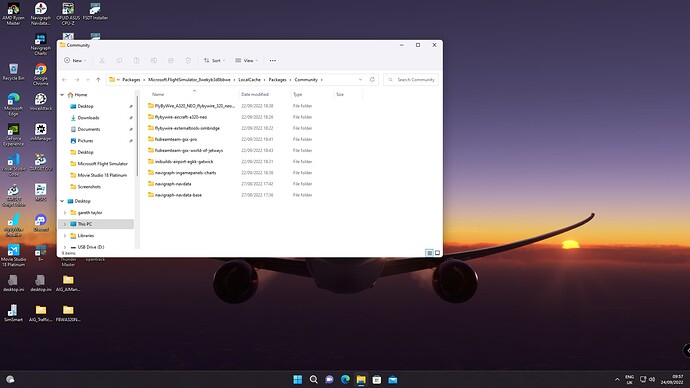Viewport: 690px width, 388px height.
Task: Open GeForce Experience desktop shortcut
Action: click(x=14, y=135)
